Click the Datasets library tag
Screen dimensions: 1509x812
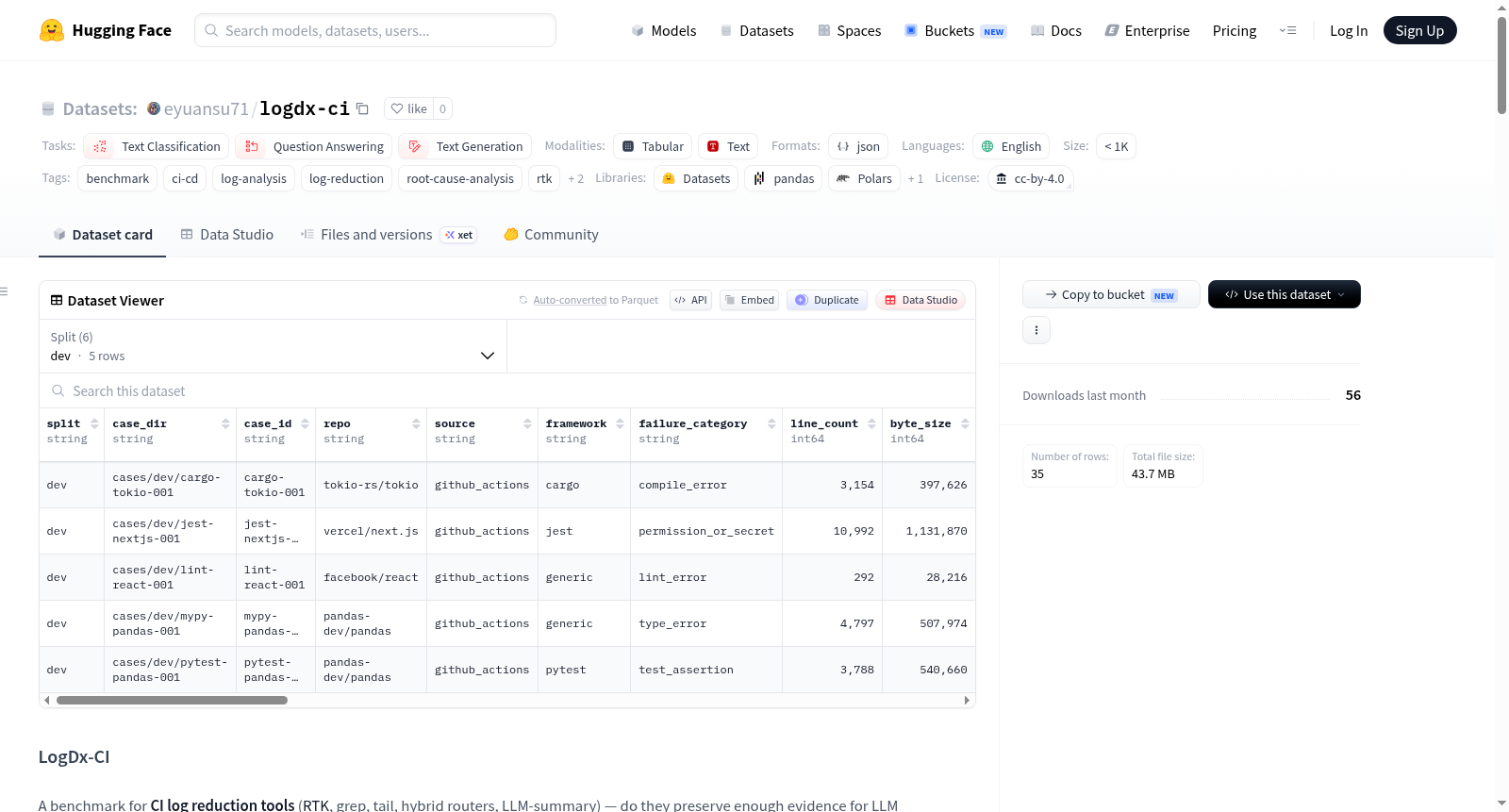[x=696, y=178]
